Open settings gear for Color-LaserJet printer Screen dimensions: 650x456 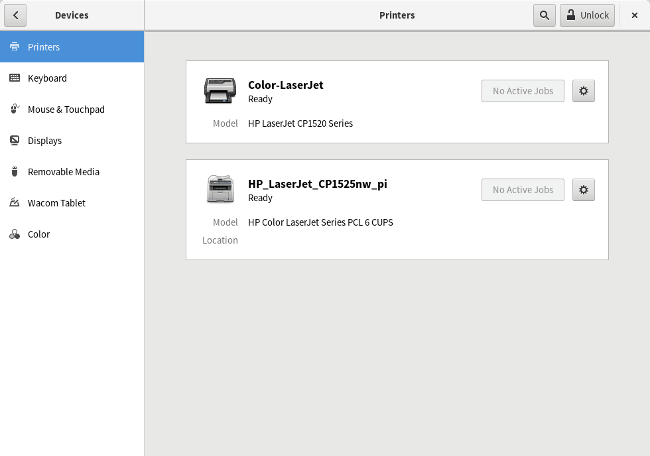pyautogui.click(x=584, y=91)
